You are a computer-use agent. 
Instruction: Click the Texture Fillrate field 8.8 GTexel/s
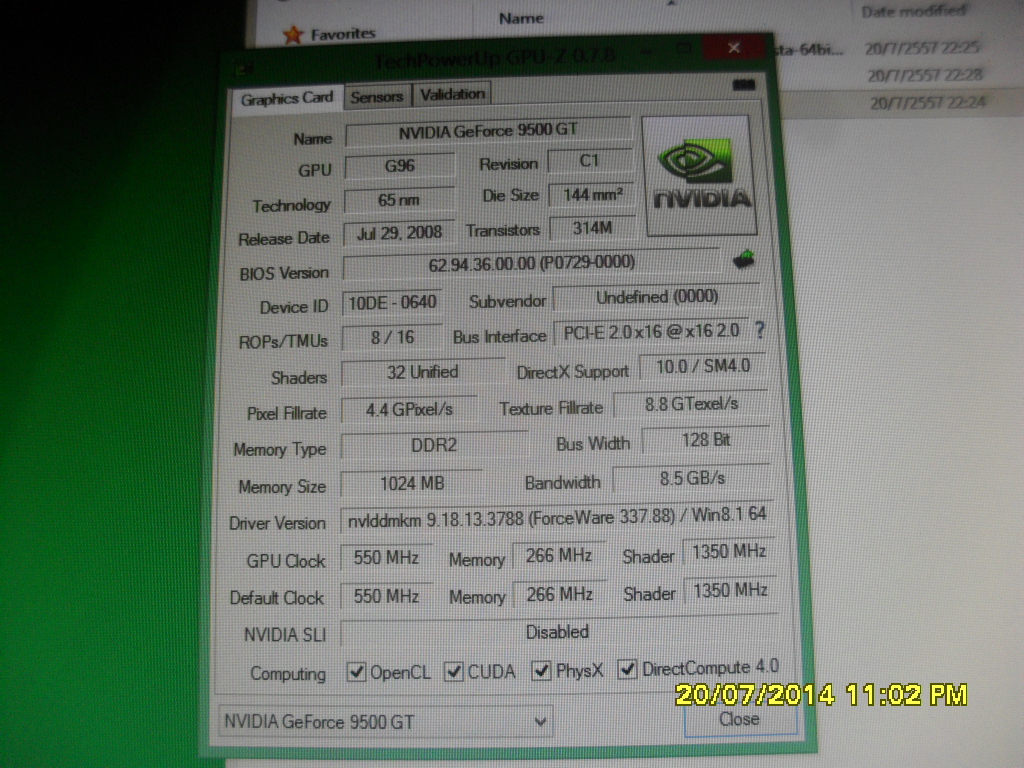(691, 404)
